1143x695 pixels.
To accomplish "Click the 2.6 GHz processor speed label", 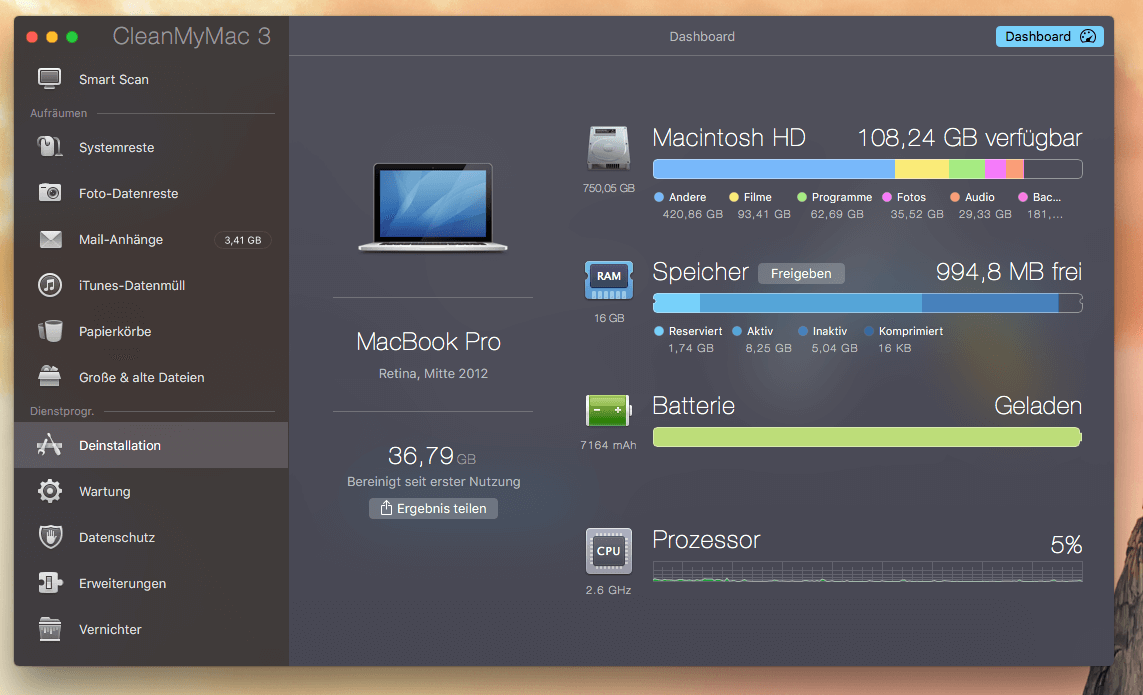I will (608, 590).
